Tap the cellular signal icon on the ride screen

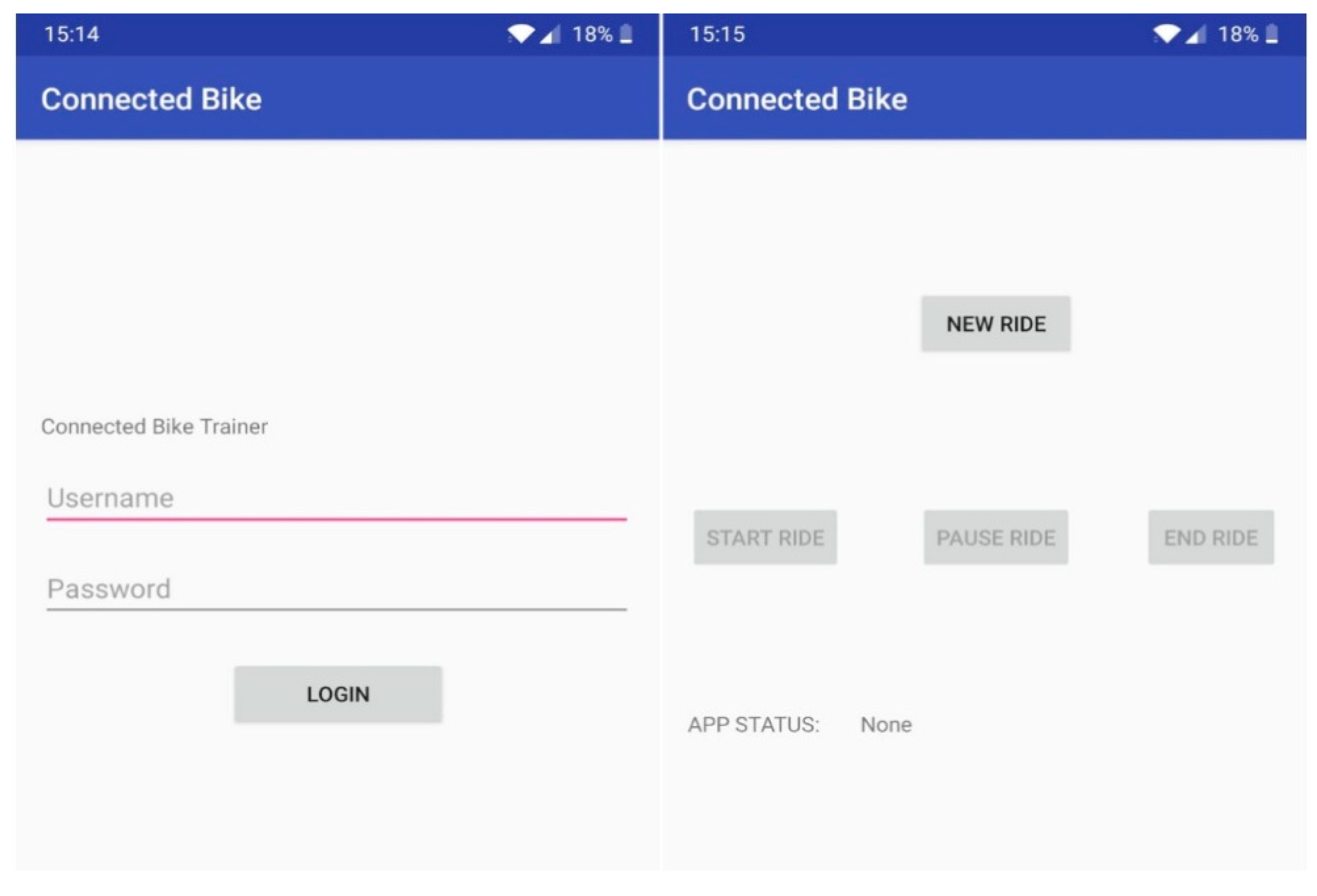1195,35
